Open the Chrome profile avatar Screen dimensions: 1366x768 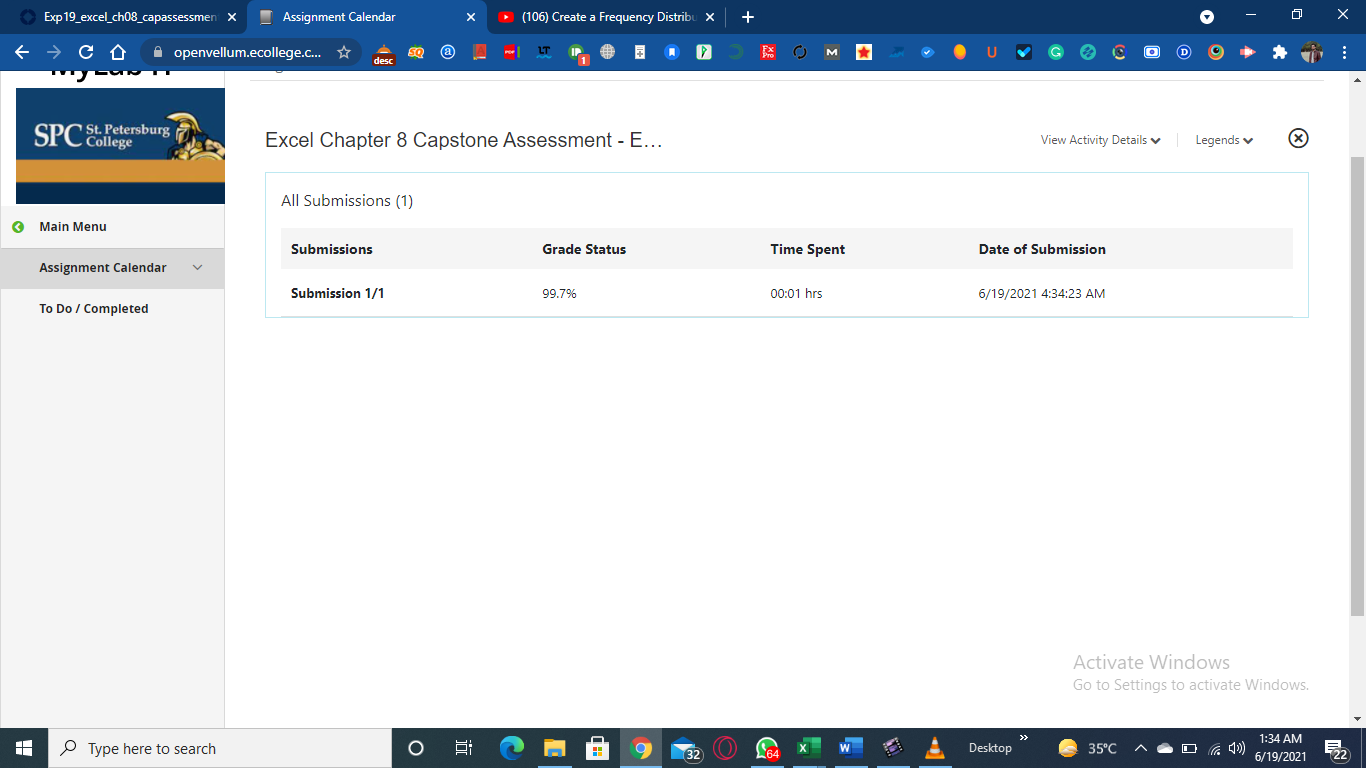point(1311,52)
